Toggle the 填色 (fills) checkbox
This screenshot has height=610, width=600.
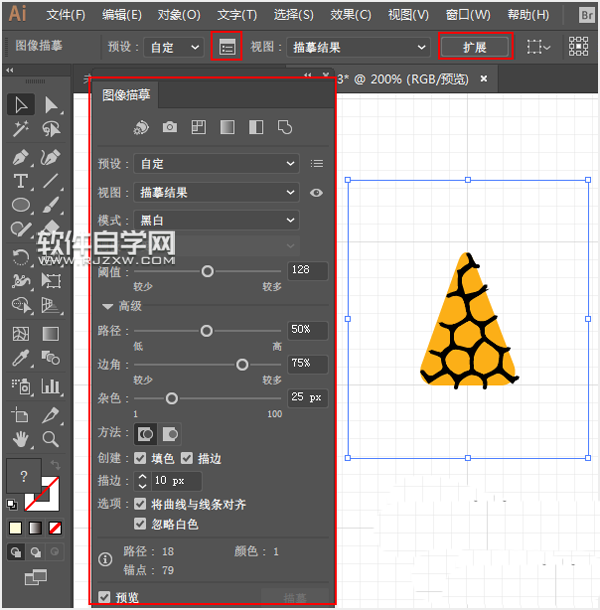point(140,458)
